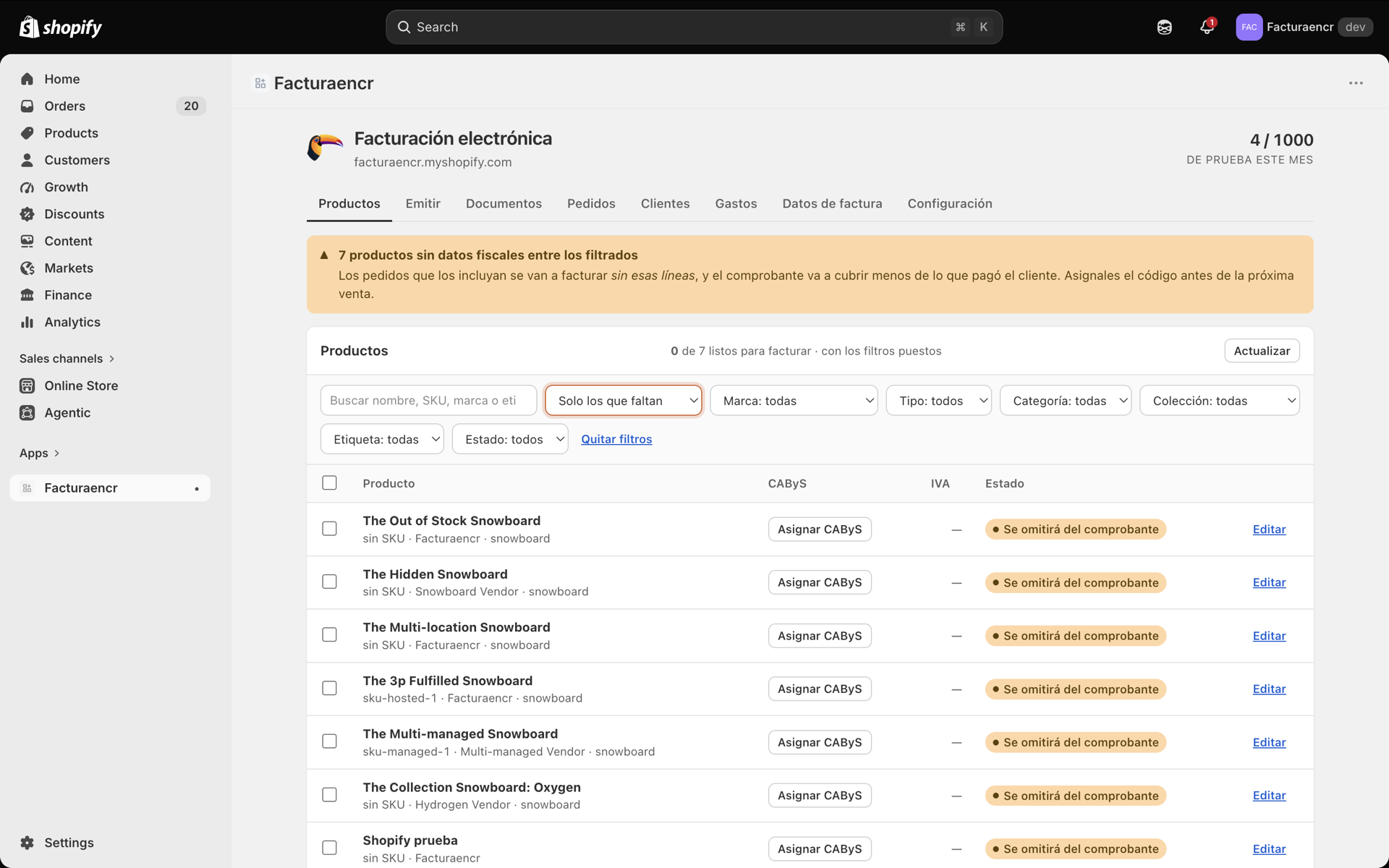Open the Datos de factura tab
This screenshot has width=1389, height=868.
832,204
